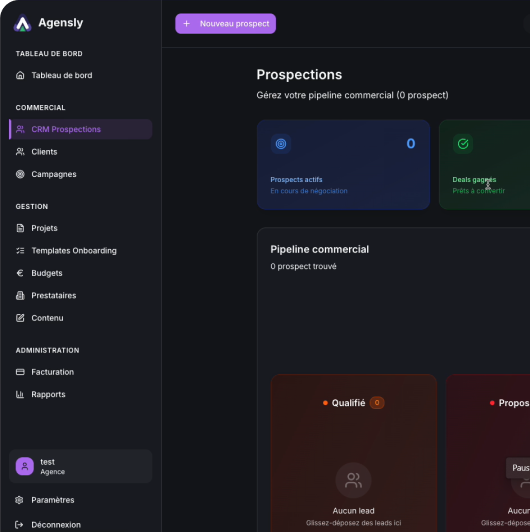Click the purple user avatar icon

click(x=25, y=466)
